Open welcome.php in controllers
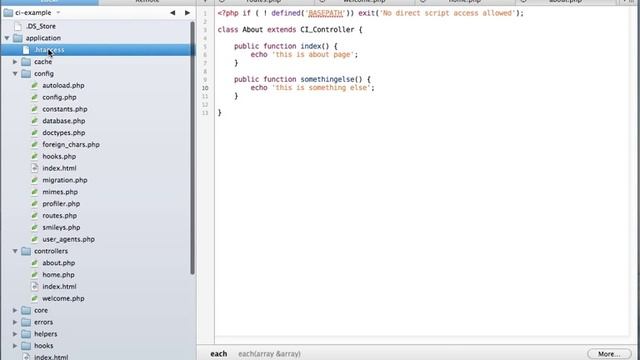Image resolution: width=640 pixels, height=360 pixels. point(63,298)
